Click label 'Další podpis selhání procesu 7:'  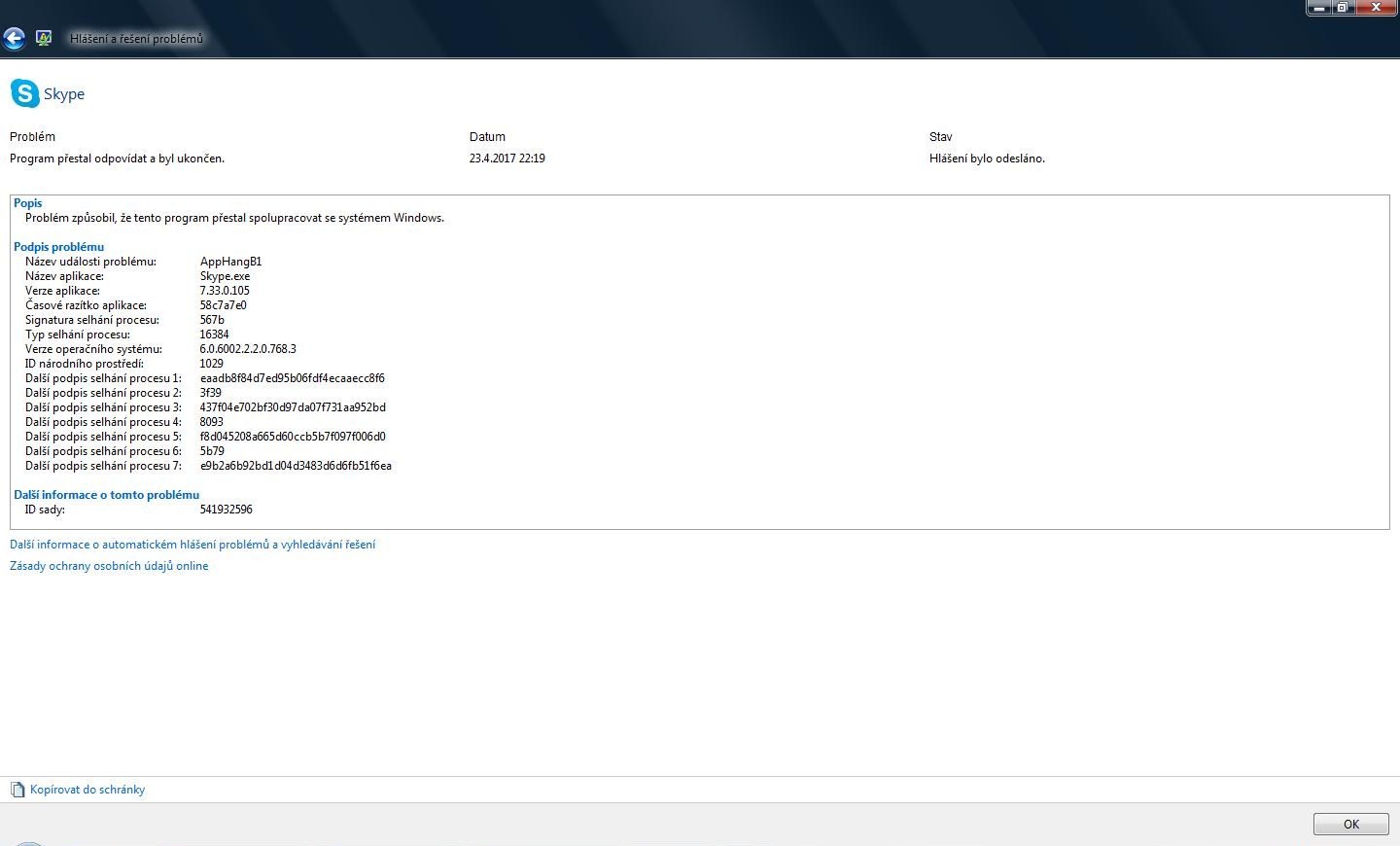(x=103, y=466)
